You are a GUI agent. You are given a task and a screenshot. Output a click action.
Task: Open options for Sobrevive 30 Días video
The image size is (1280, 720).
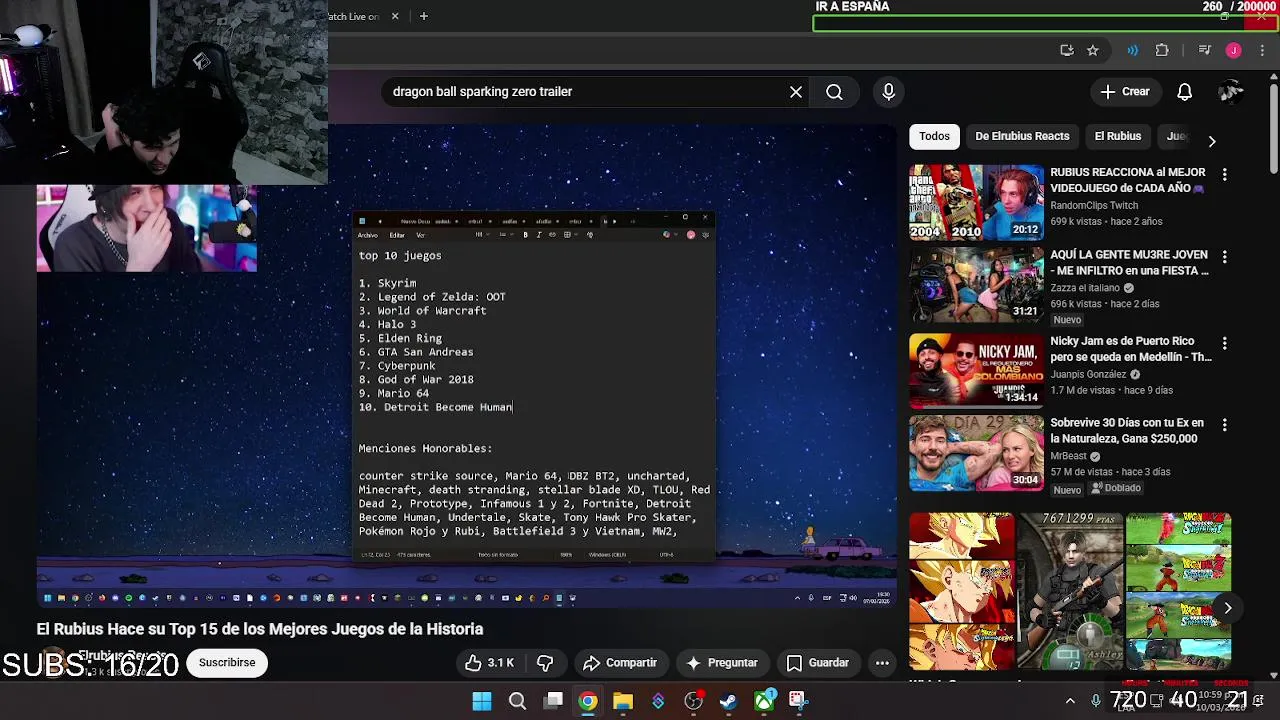pos(1224,425)
